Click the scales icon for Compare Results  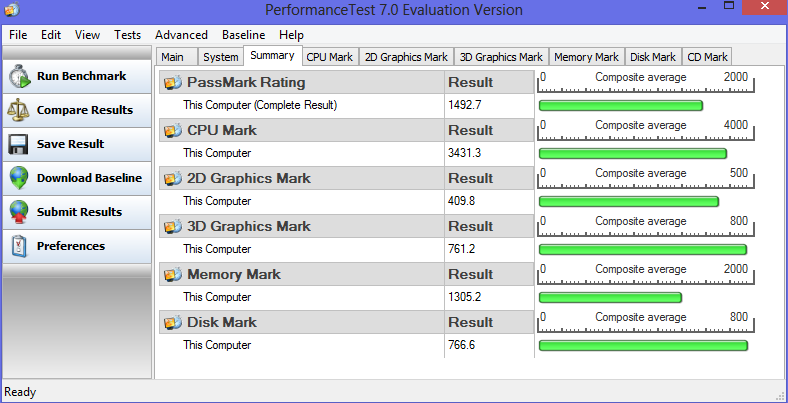point(19,110)
